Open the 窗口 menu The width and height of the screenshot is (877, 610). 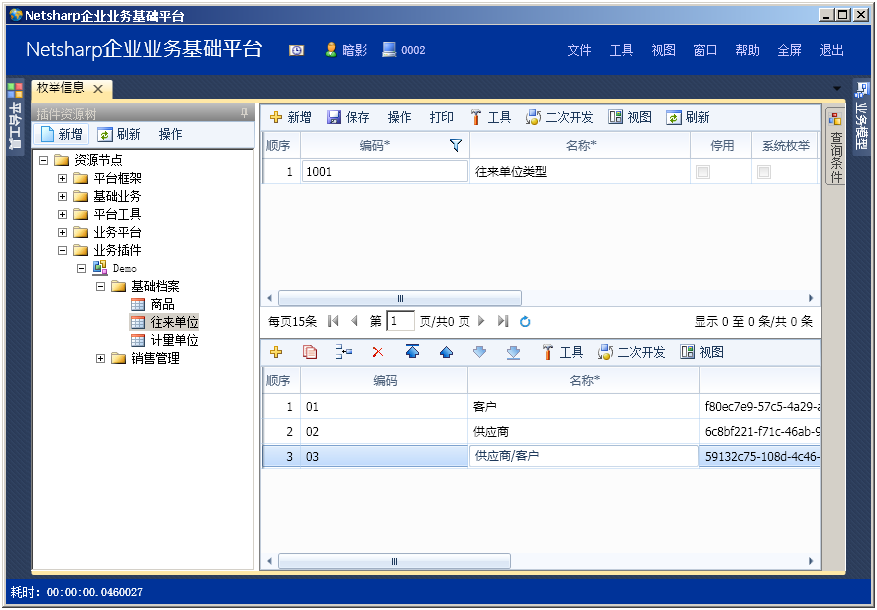click(705, 50)
